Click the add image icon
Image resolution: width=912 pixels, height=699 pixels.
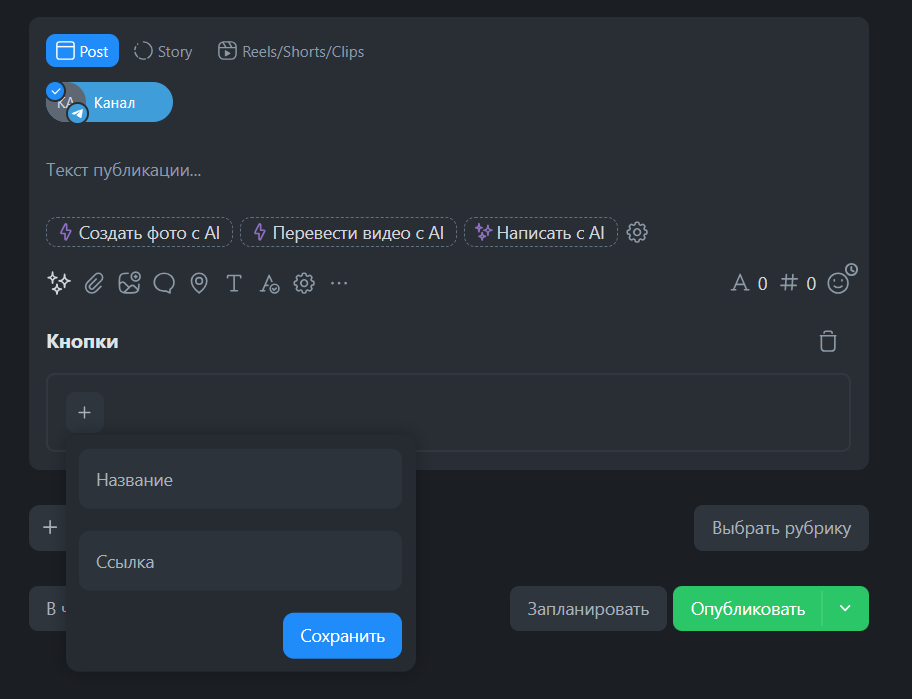pos(129,283)
